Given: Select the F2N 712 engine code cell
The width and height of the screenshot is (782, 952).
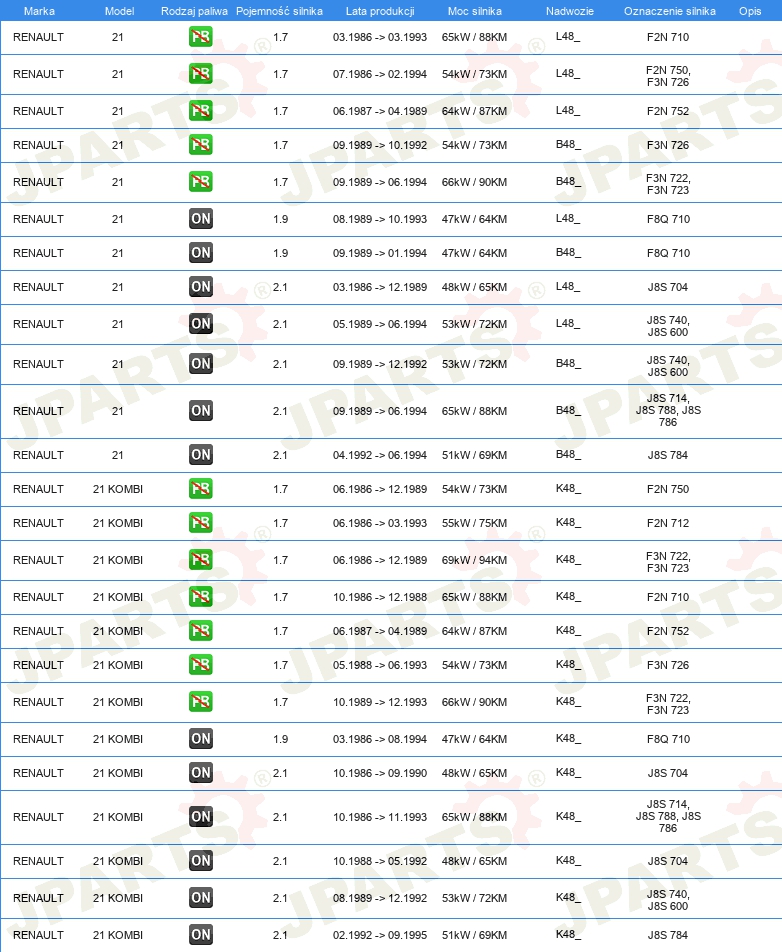Looking at the screenshot, I should tap(668, 523).
